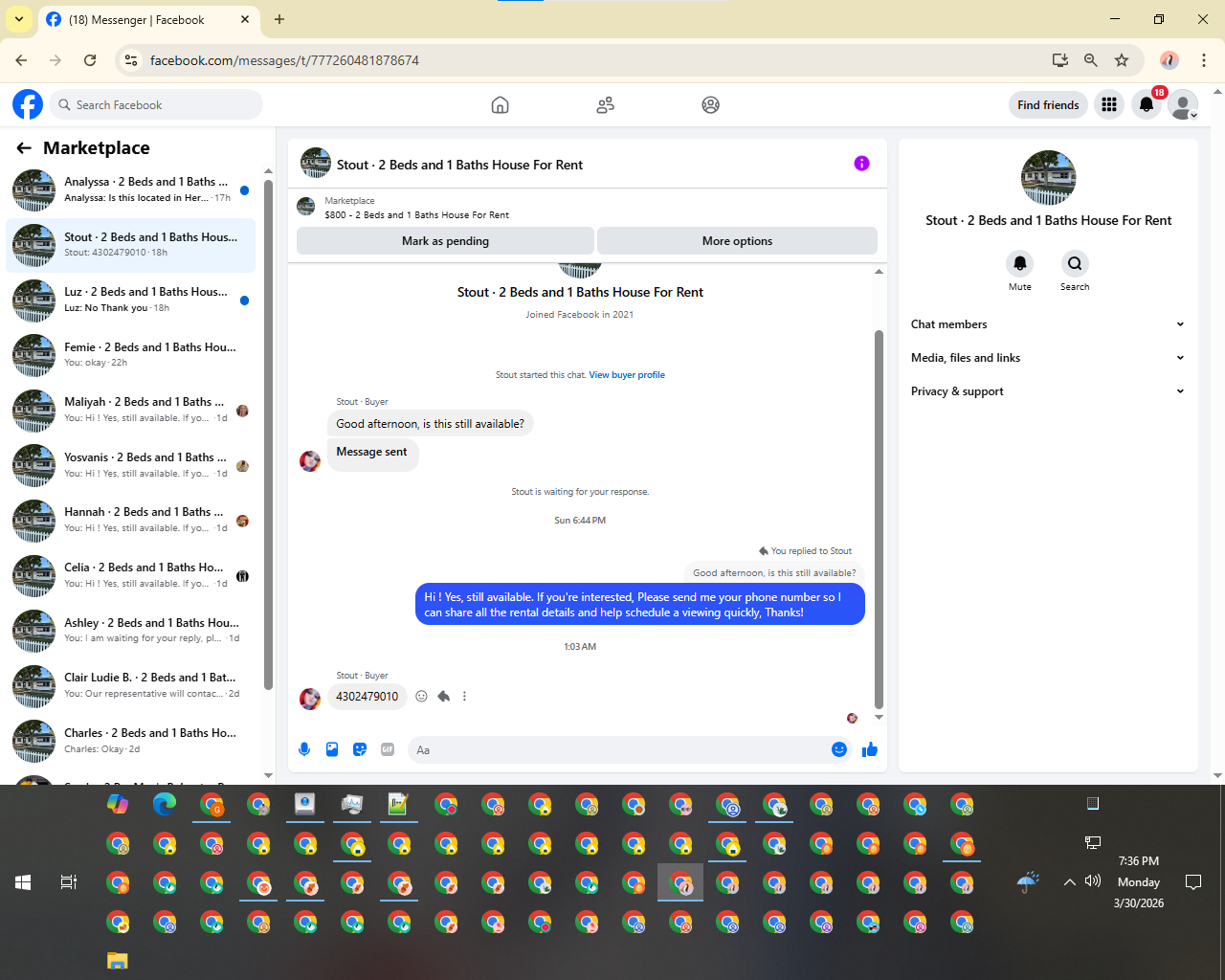Open Hannah's conversation

[131, 521]
